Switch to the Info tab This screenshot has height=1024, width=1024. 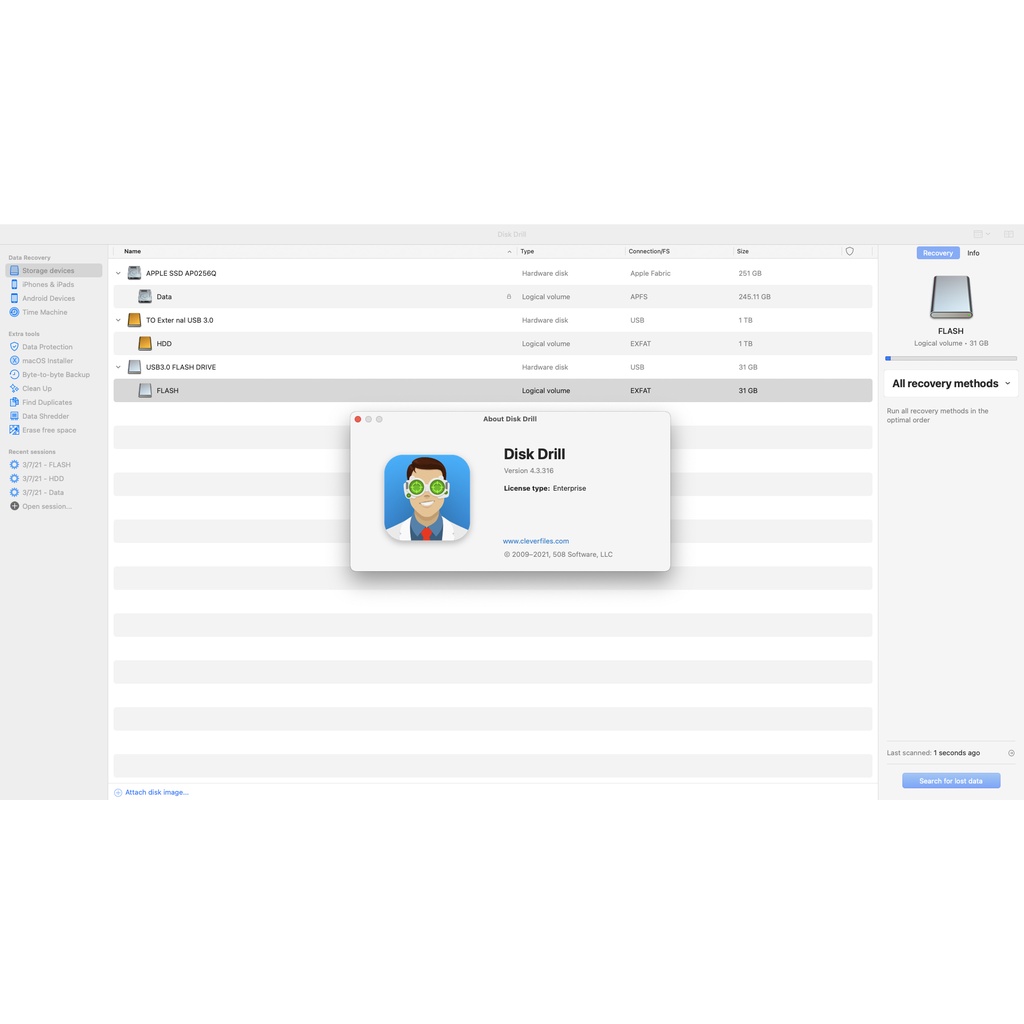click(973, 253)
